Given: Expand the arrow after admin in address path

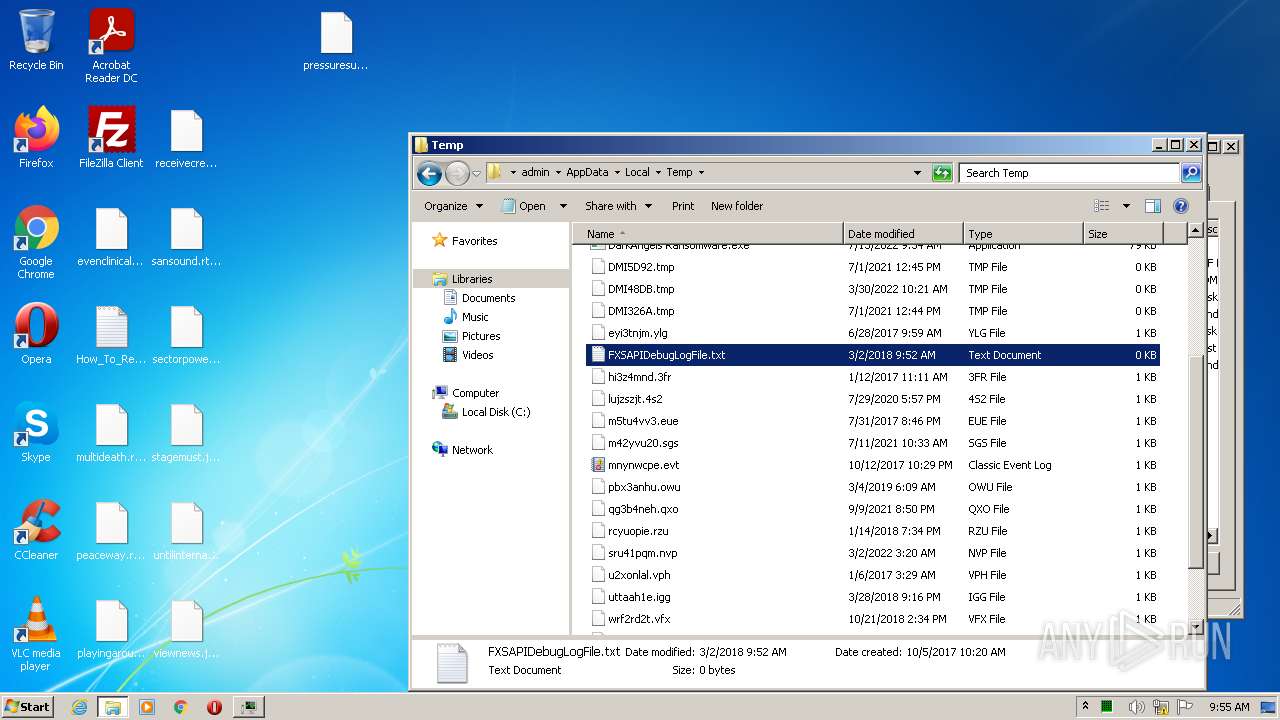Looking at the screenshot, I should (558, 173).
